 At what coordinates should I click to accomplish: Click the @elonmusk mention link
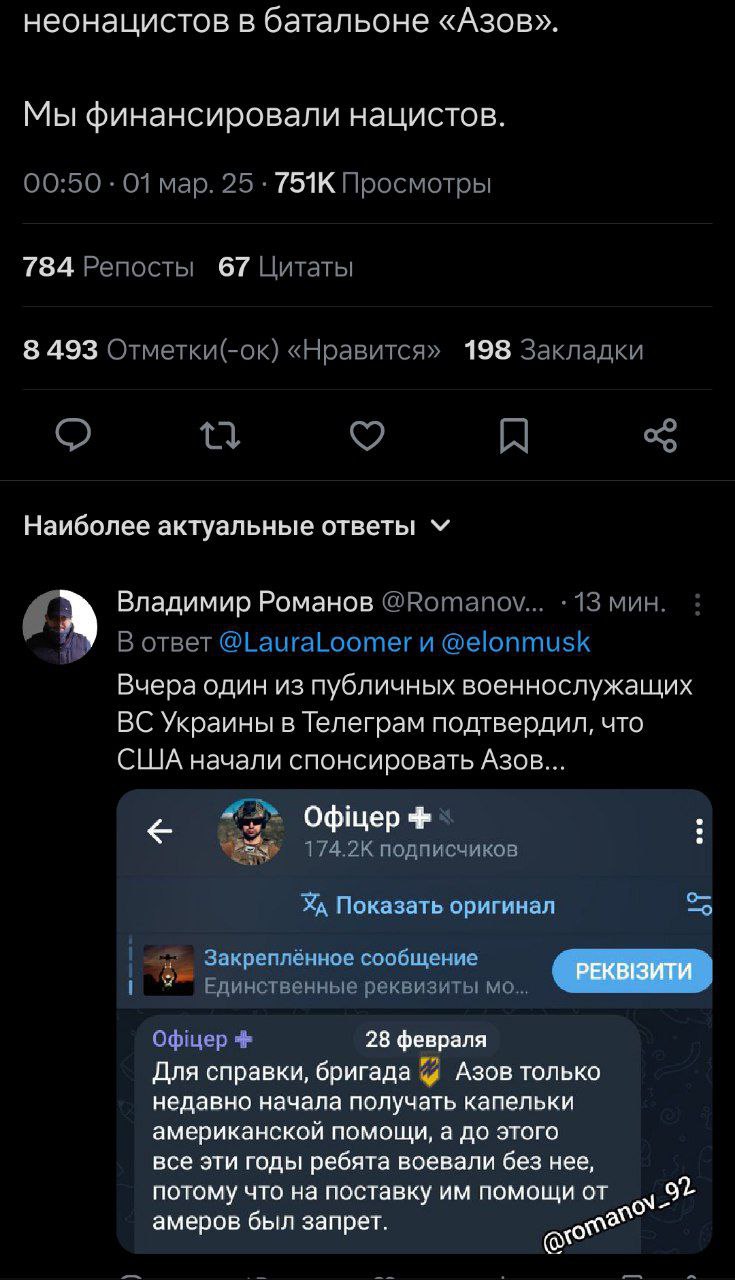(516, 642)
